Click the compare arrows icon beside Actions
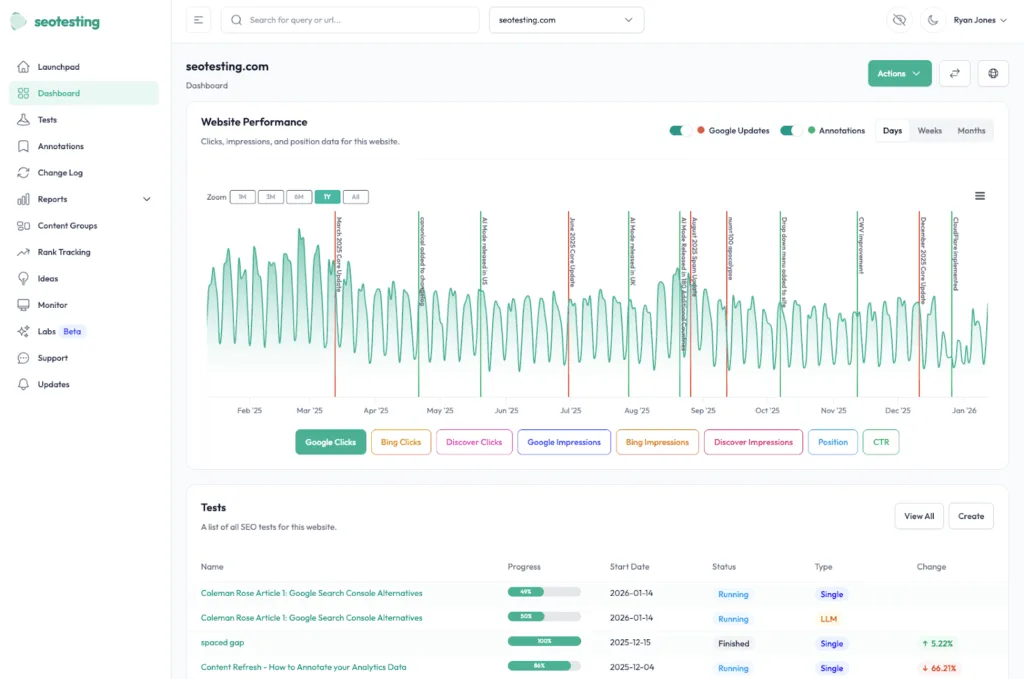1024x679 pixels. point(954,73)
